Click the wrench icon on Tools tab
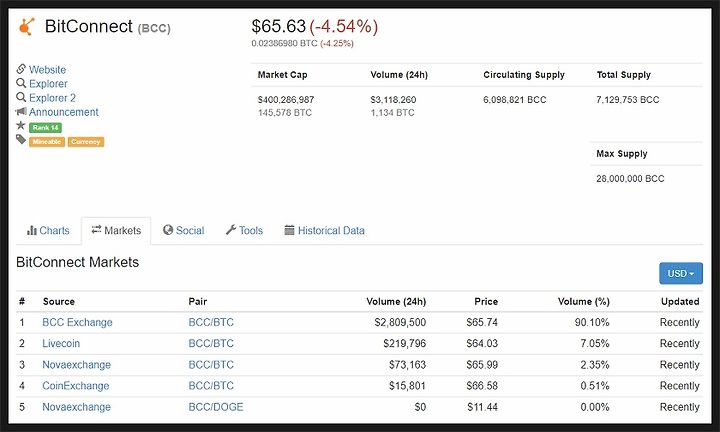Image resolution: width=720 pixels, height=432 pixels. pos(231,230)
